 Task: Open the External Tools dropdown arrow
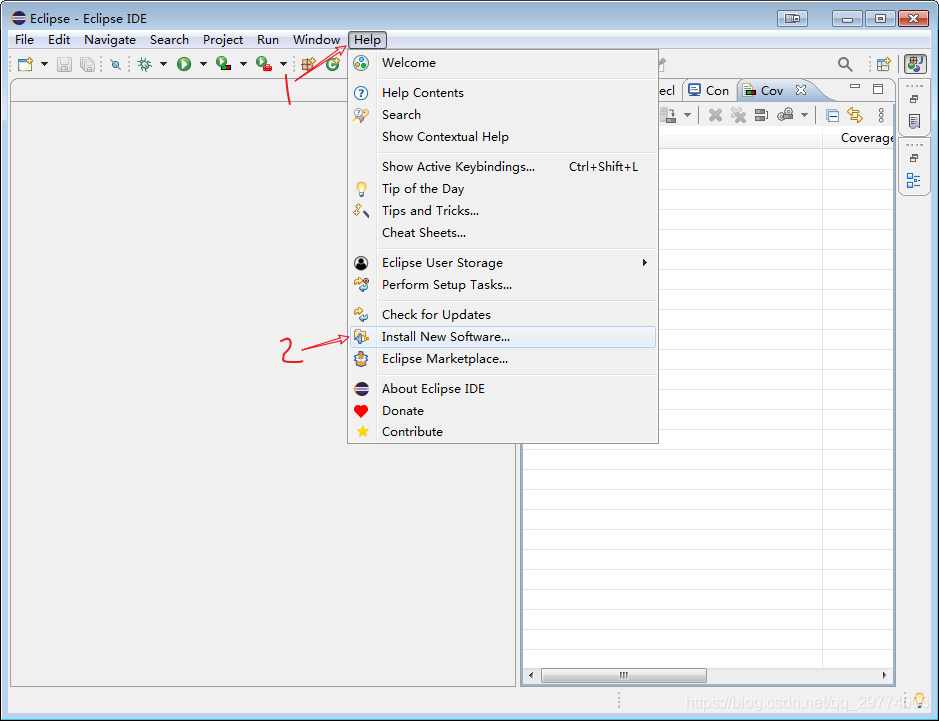283,64
